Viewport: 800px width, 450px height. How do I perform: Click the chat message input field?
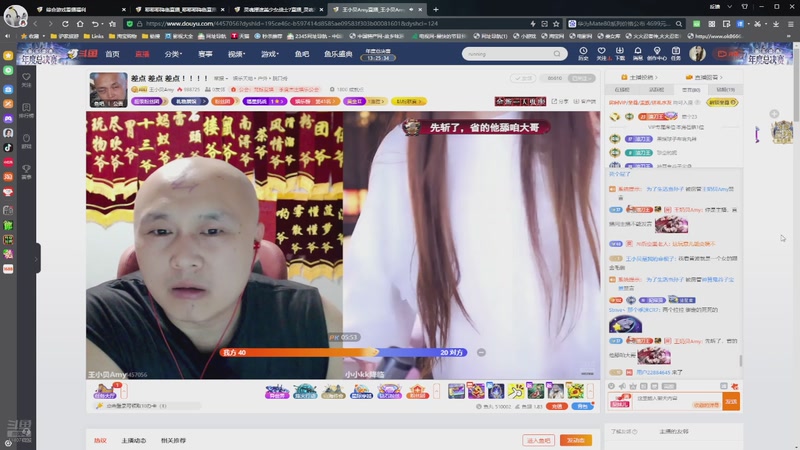(x=677, y=401)
